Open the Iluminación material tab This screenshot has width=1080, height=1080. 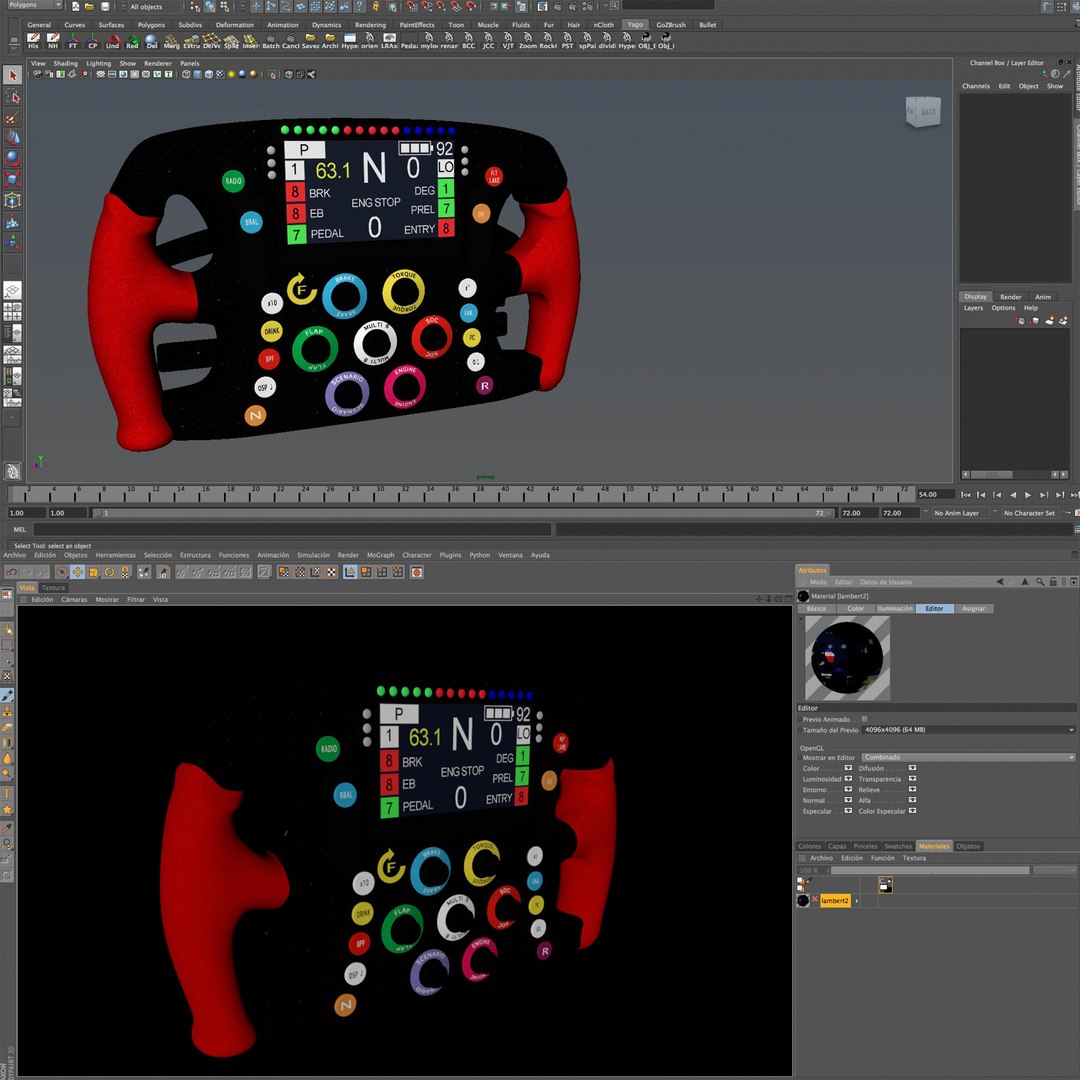point(895,609)
